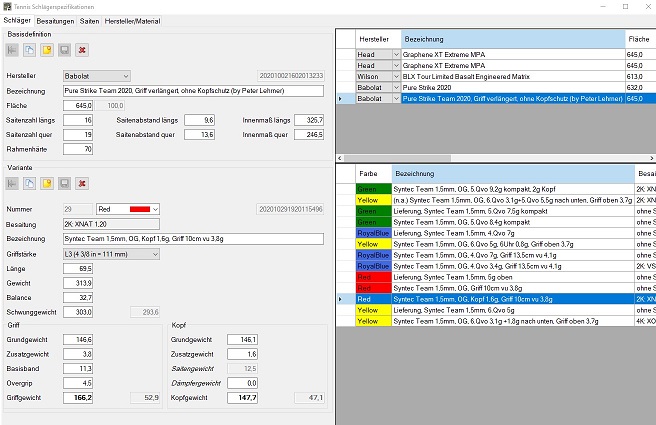The image size is (656, 425).
Task: Switch to the Besaitungen tab
Action: pyautogui.click(x=55, y=20)
